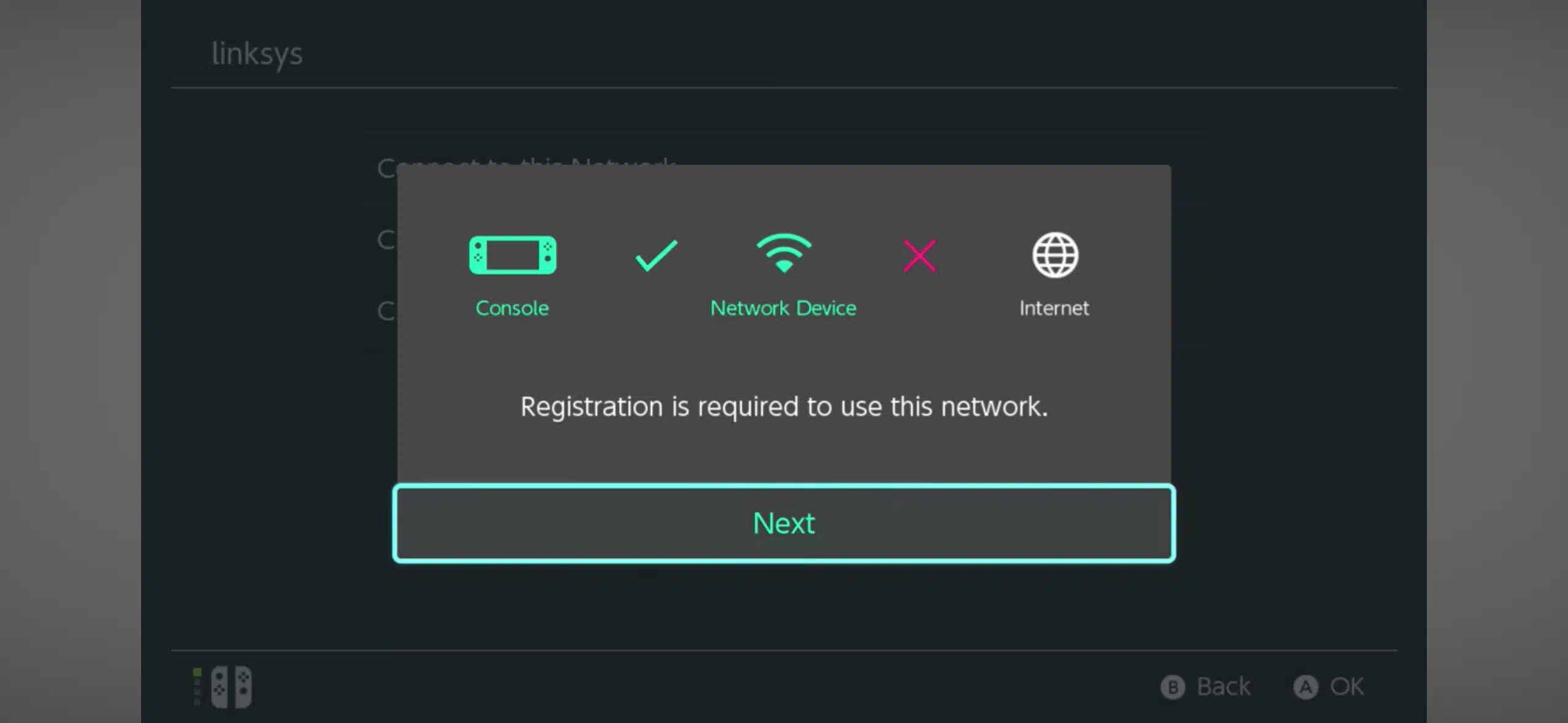The width and height of the screenshot is (1568, 723).
Task: Click the registration required message text
Action: pos(784,407)
